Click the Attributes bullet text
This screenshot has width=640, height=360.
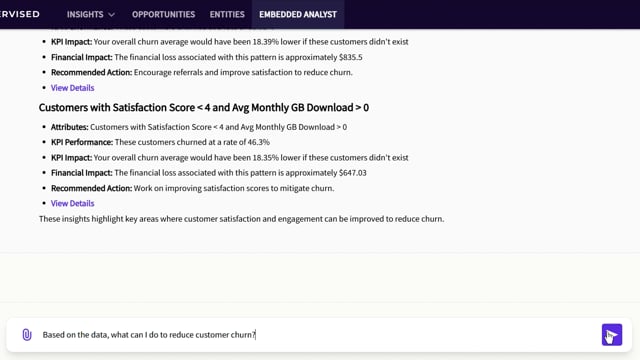coord(199,127)
